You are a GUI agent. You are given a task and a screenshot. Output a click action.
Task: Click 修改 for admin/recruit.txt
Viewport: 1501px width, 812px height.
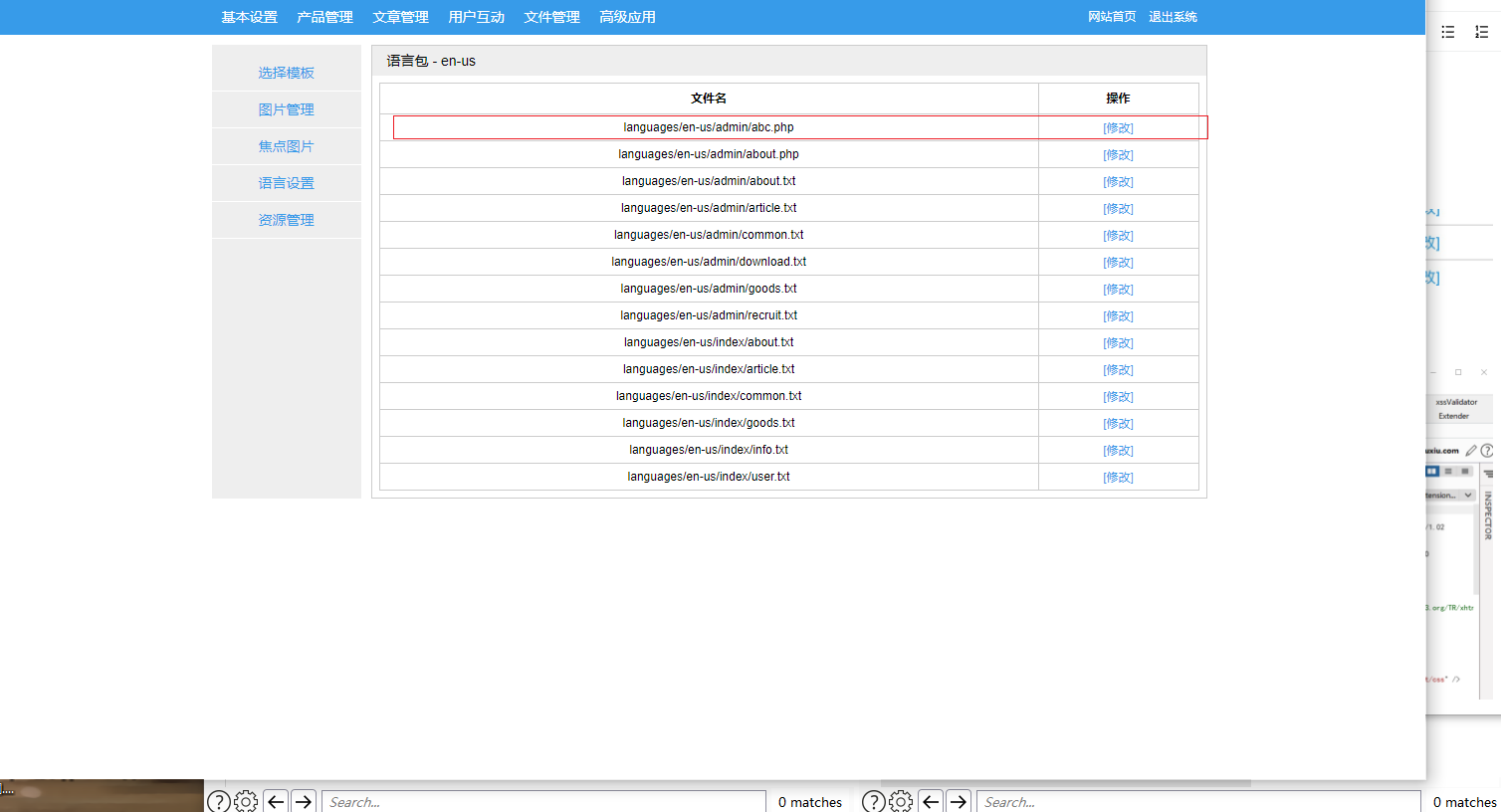1118,316
